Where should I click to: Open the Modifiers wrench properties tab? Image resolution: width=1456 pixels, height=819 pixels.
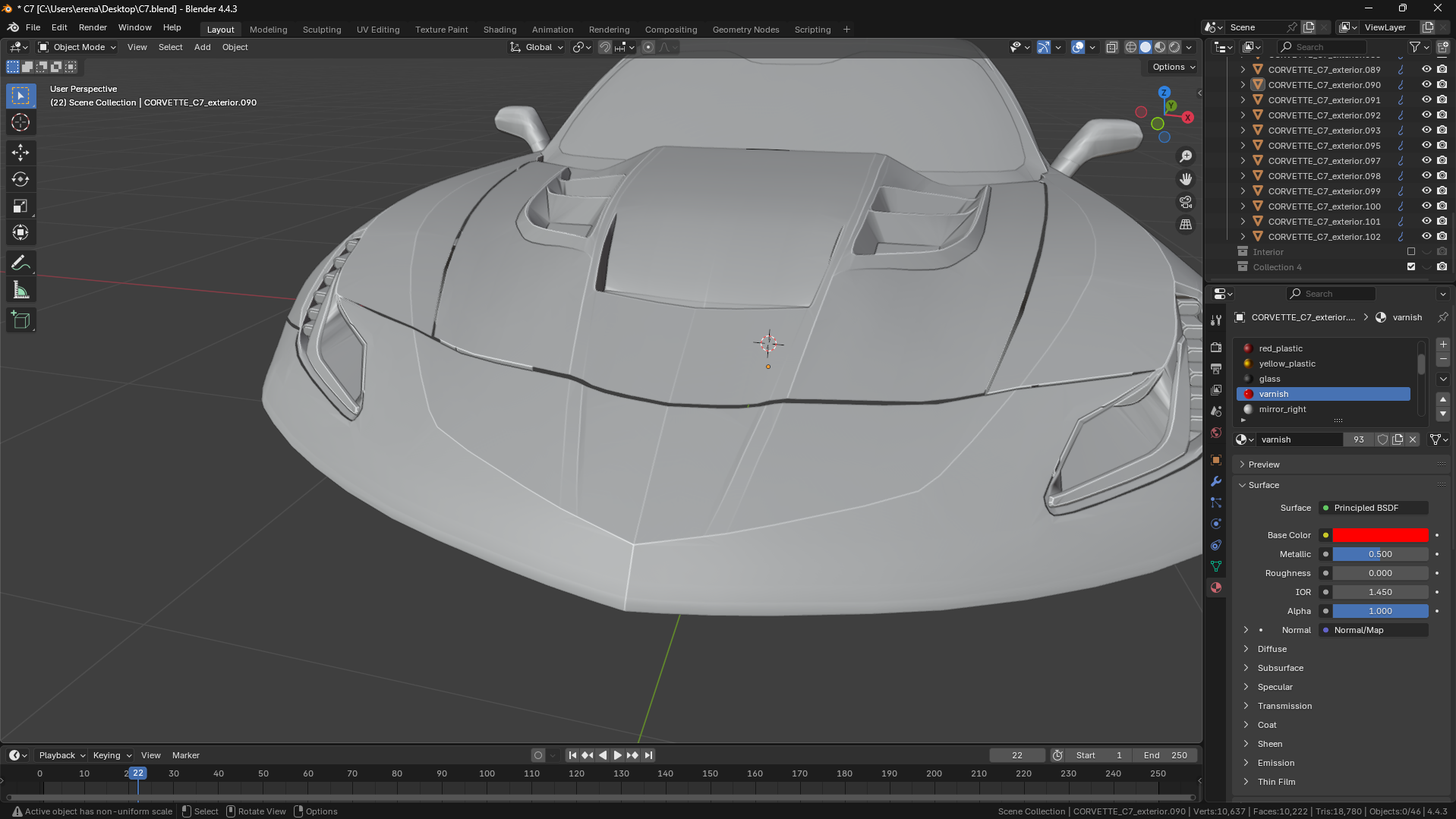pos(1216,481)
